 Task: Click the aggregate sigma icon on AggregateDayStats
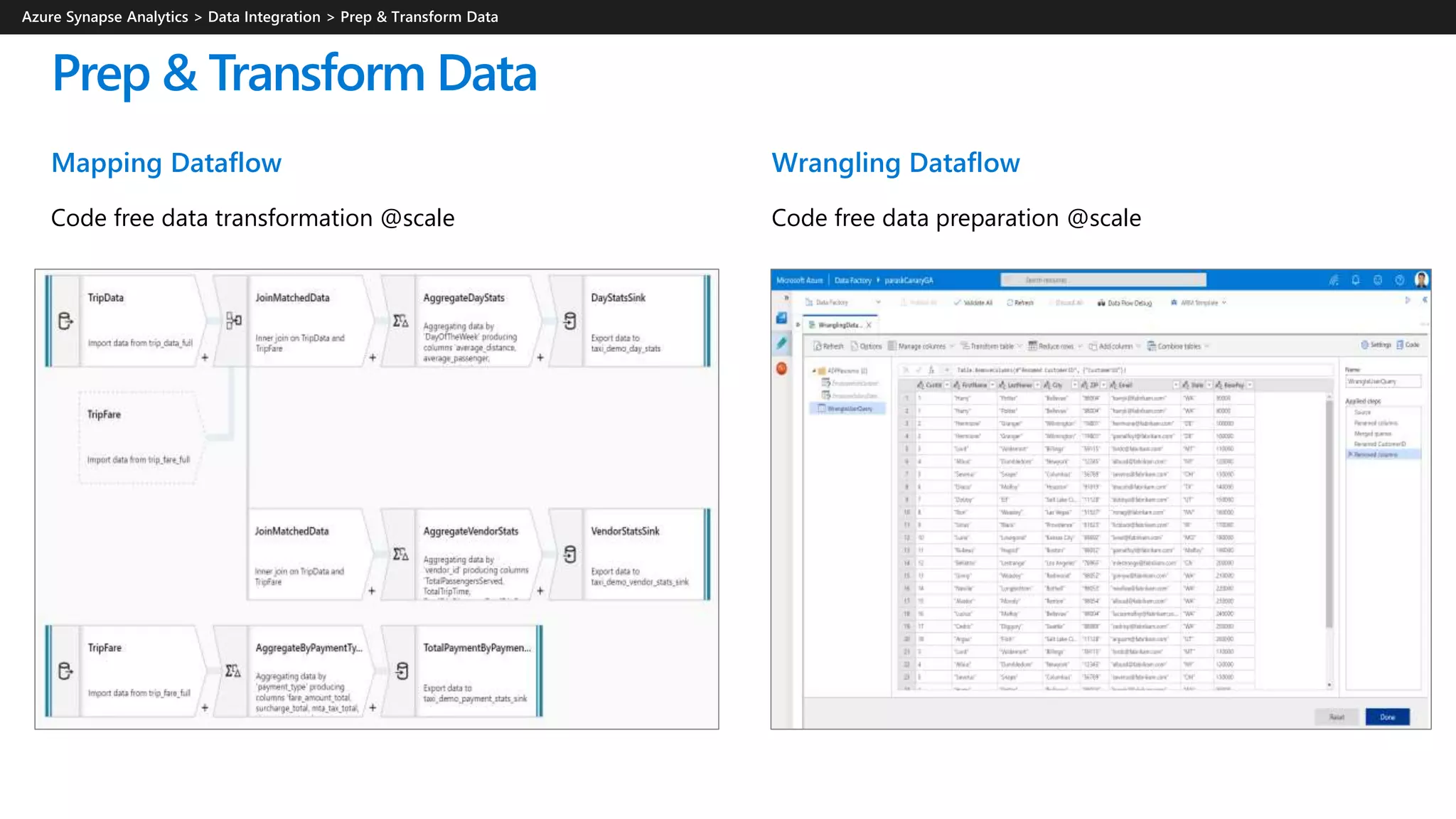point(401,321)
